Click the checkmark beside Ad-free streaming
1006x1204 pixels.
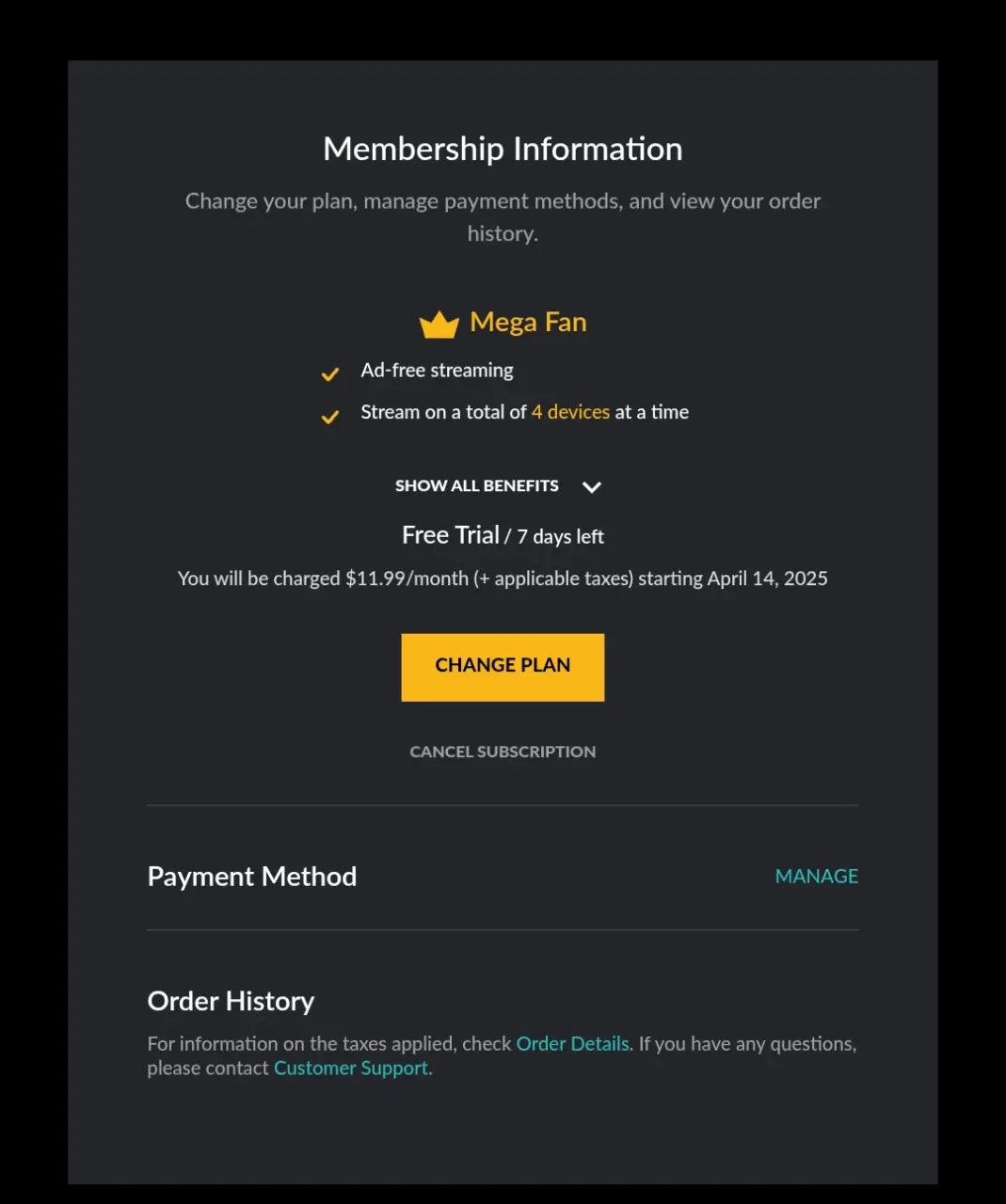point(330,374)
